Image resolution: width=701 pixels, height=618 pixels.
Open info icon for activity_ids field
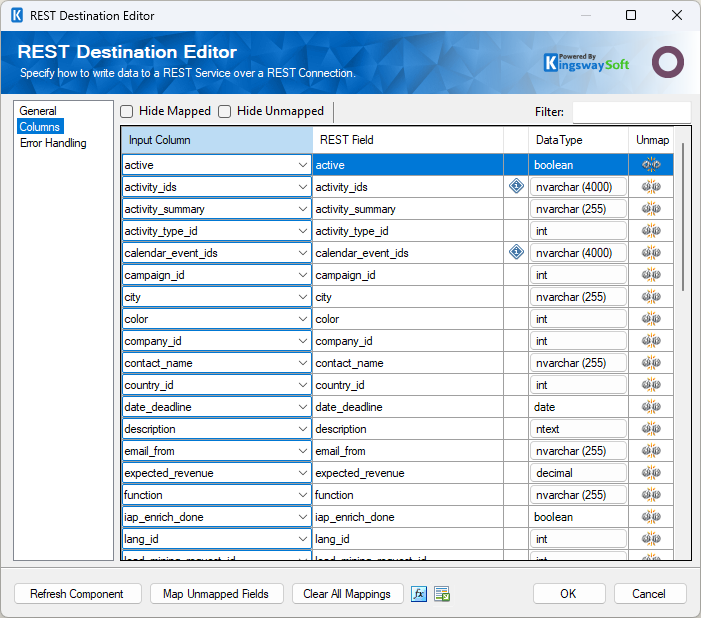(x=516, y=186)
